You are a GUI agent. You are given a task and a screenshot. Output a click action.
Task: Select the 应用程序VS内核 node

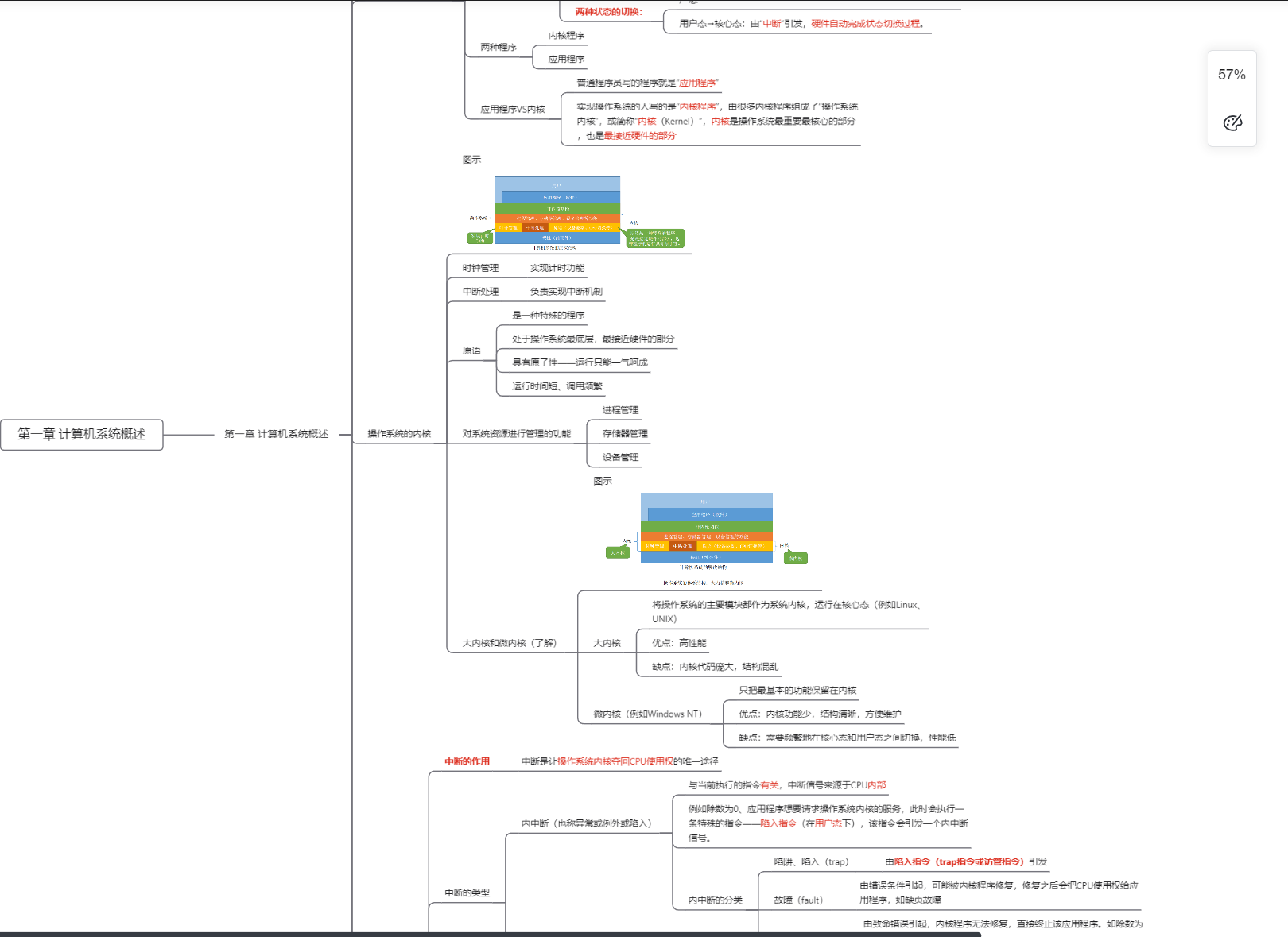(513, 110)
